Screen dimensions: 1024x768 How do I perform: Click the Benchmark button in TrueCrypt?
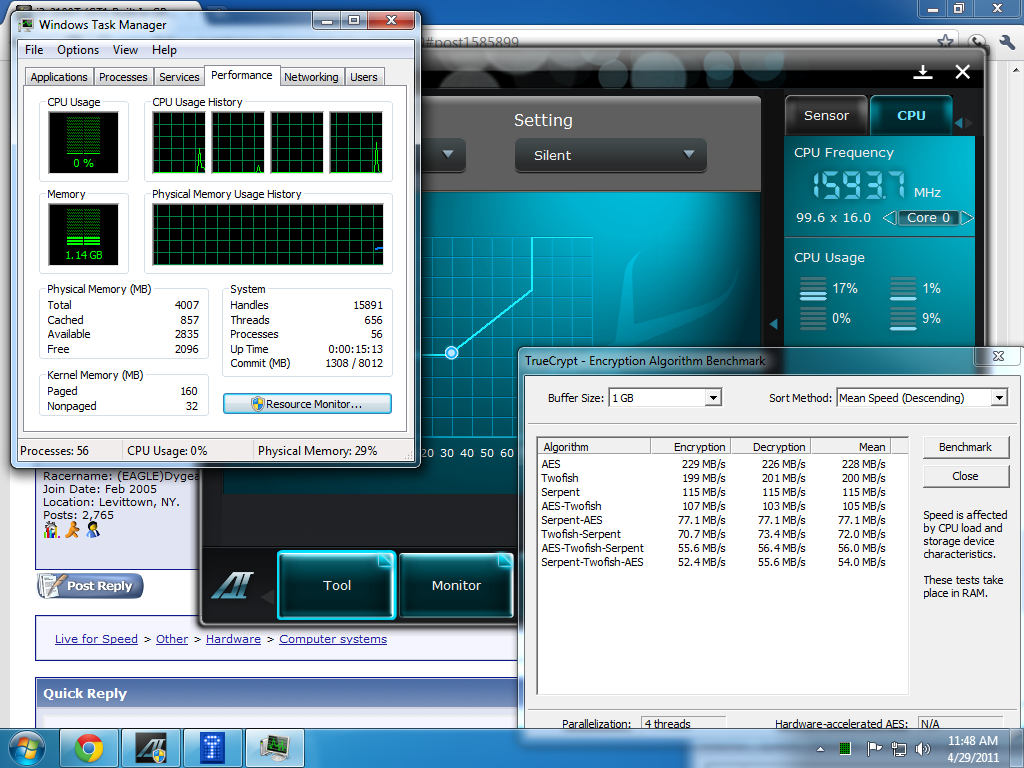pyautogui.click(x=966, y=447)
